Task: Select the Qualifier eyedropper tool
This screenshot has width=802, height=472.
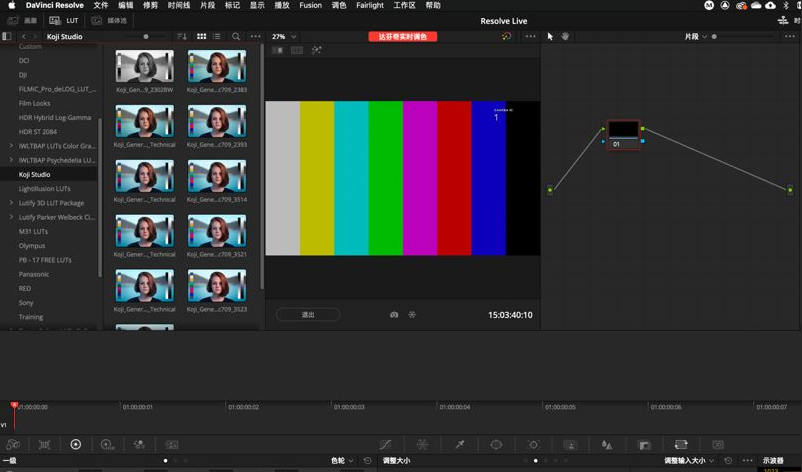Action: pyautogui.click(x=459, y=444)
